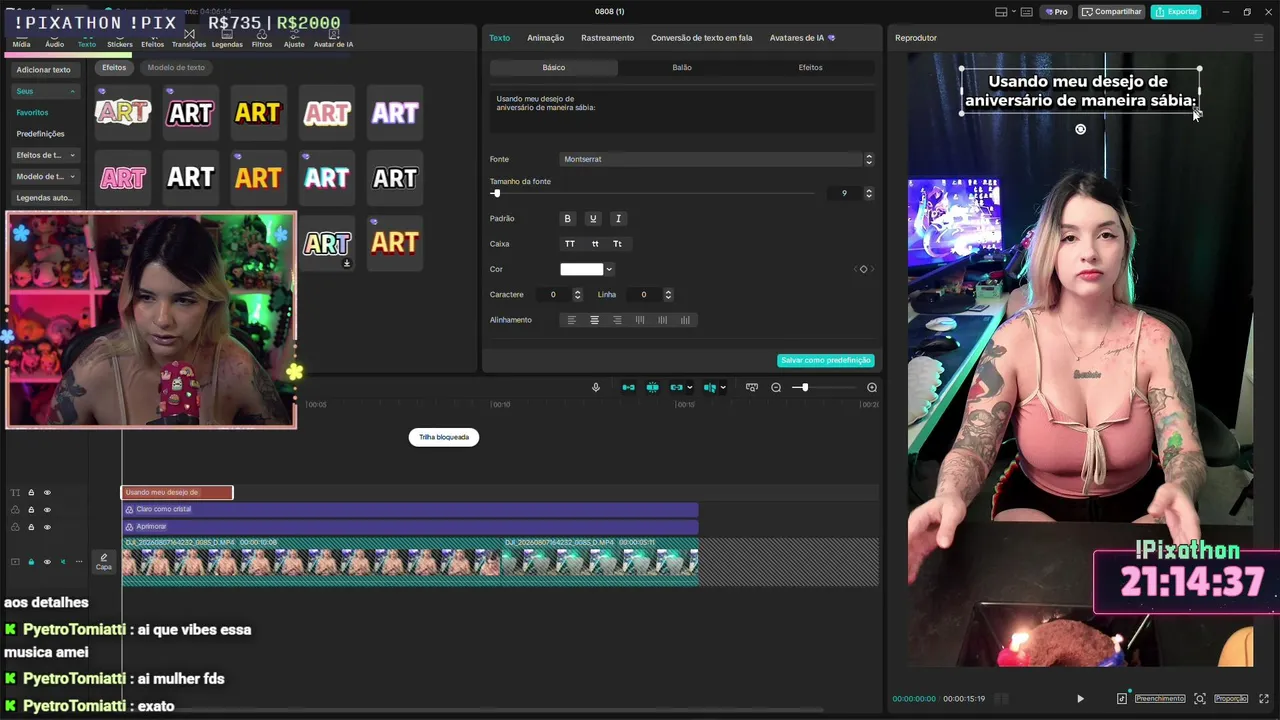Apply bold to the text
Screen dimensions: 1280x720
[568, 219]
